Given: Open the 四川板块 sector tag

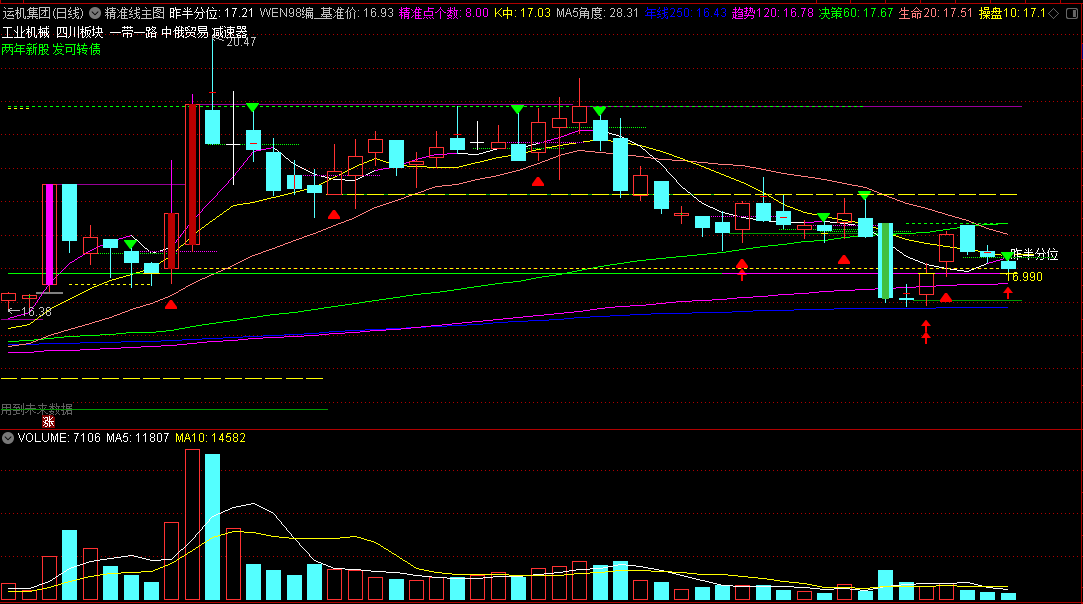Looking at the screenshot, I should click(79, 32).
